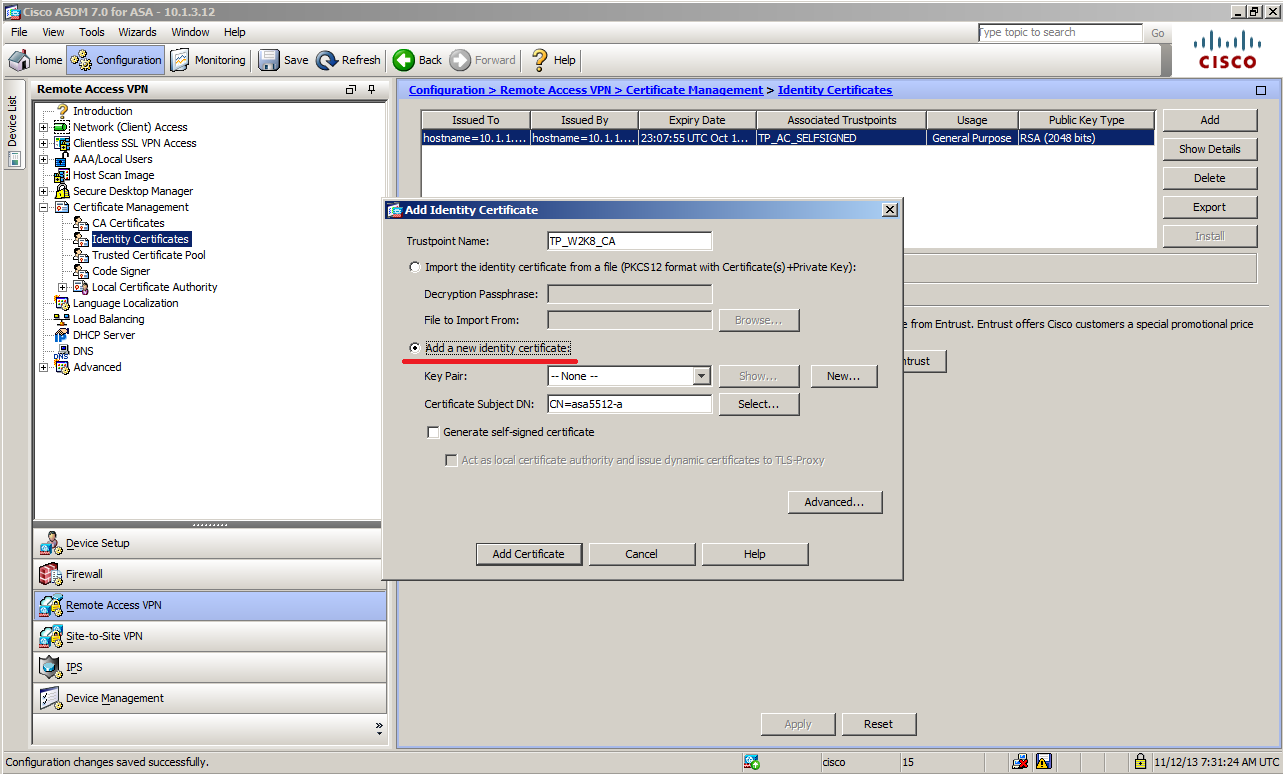Click the IPS navigation icon
This screenshot has height=774, width=1283.
50,667
